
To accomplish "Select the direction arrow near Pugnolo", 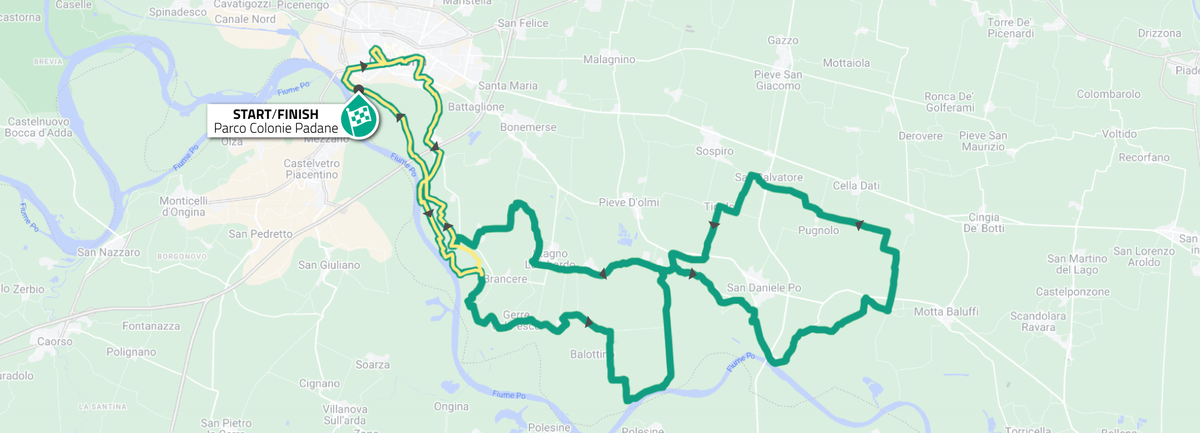I will click(858, 223).
